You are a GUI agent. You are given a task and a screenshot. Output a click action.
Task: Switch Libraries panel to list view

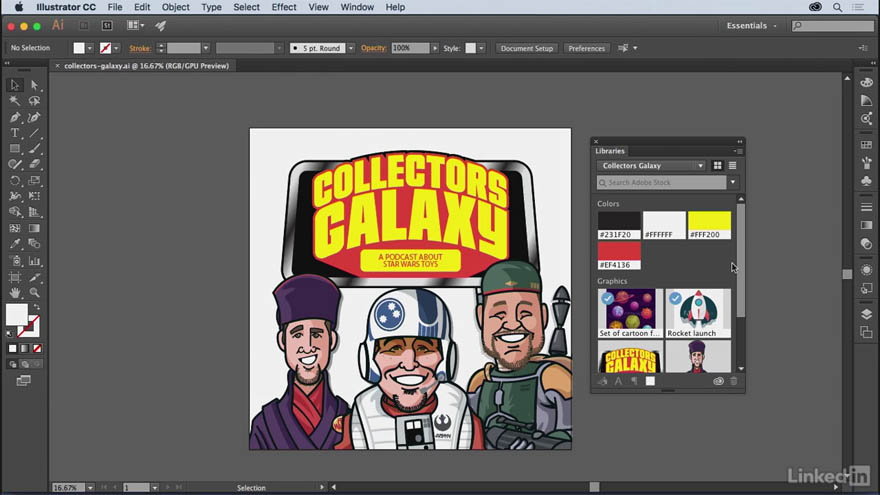coord(732,166)
